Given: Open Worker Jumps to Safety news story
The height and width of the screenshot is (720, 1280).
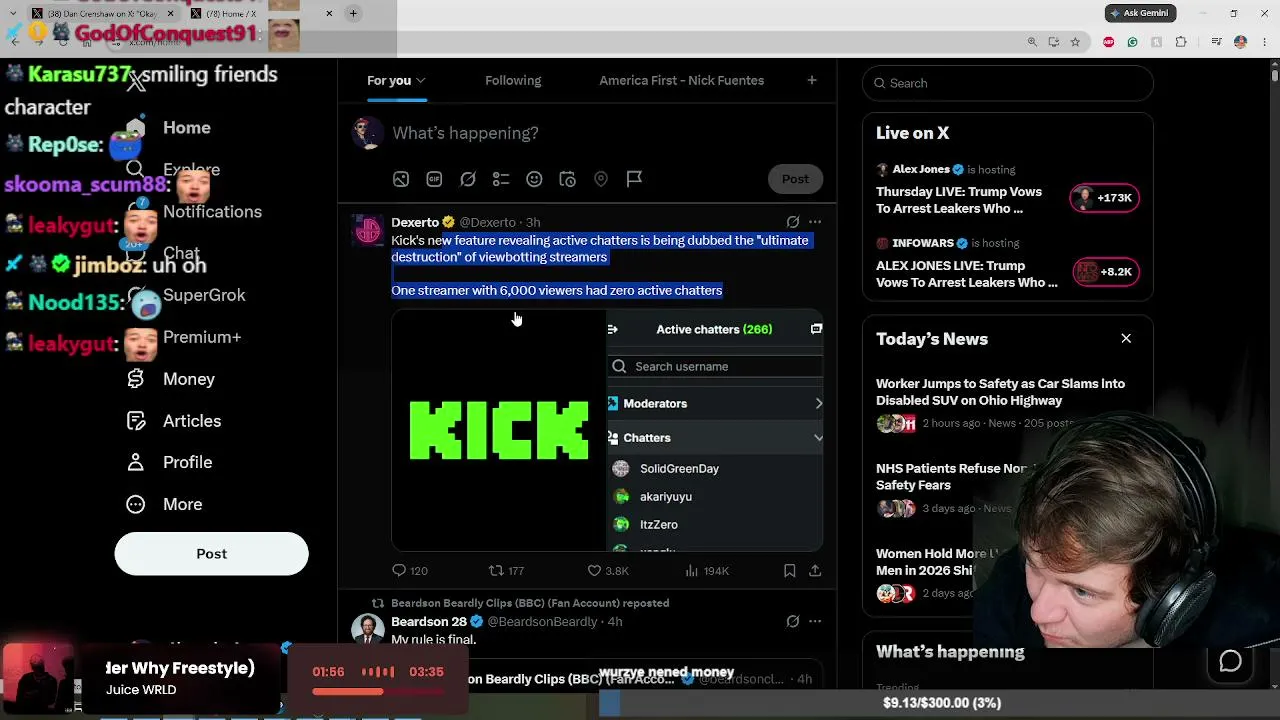Looking at the screenshot, I should coord(1000,392).
